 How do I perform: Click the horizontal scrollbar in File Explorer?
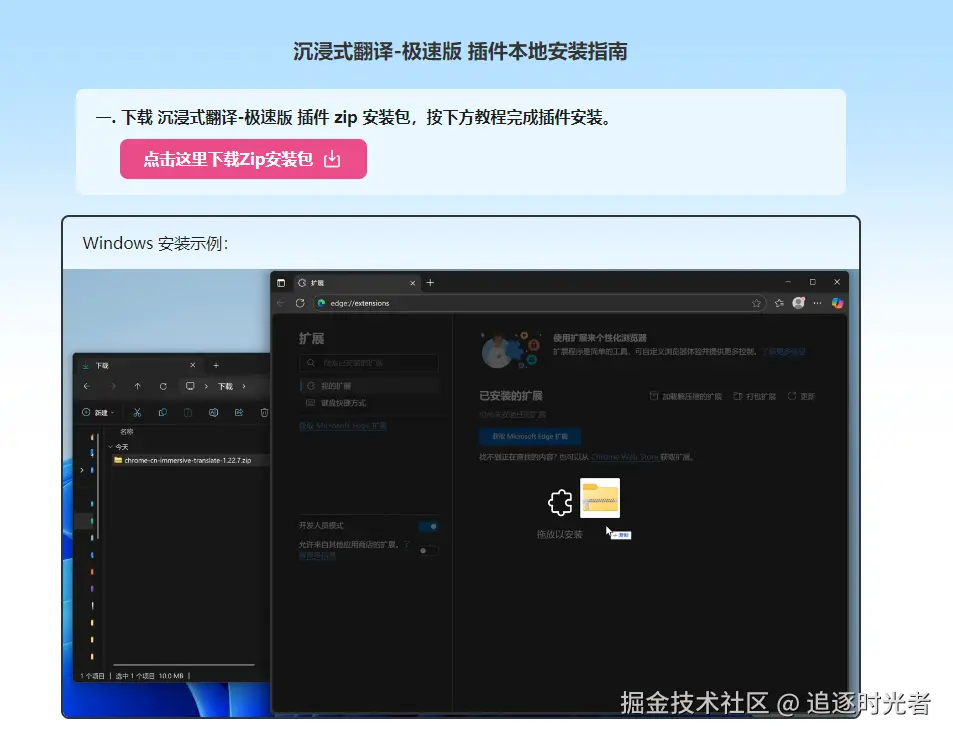point(184,665)
